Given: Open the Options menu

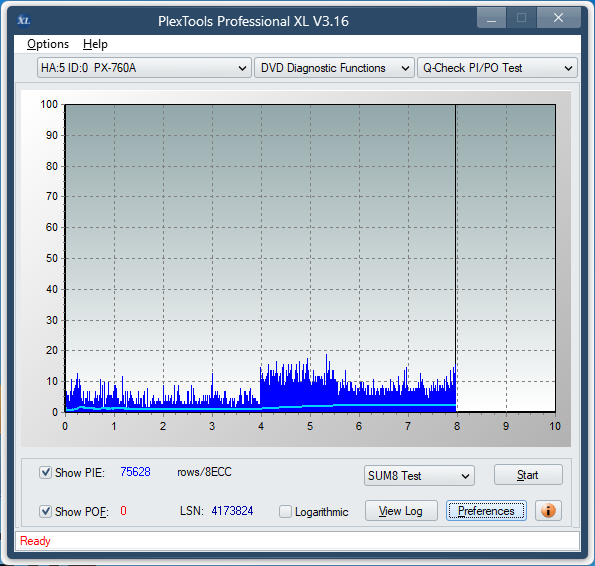Looking at the screenshot, I should (x=48, y=44).
